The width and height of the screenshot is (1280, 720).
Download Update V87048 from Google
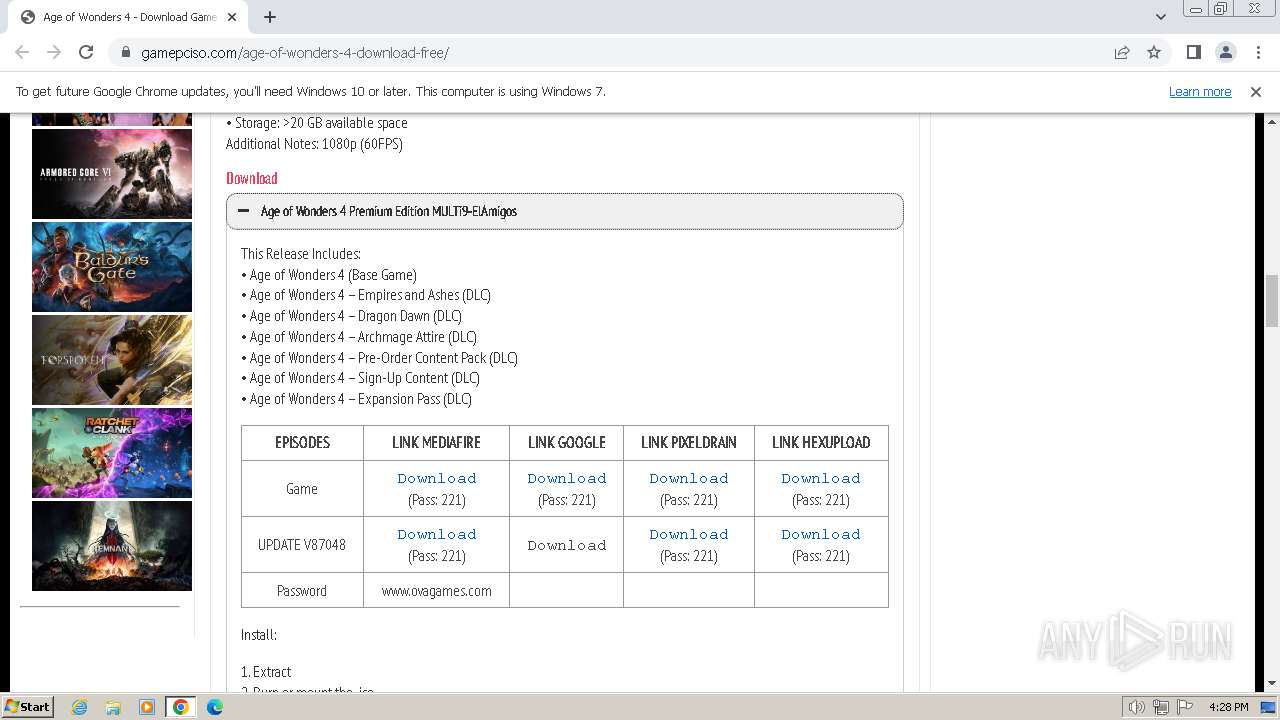tap(567, 545)
